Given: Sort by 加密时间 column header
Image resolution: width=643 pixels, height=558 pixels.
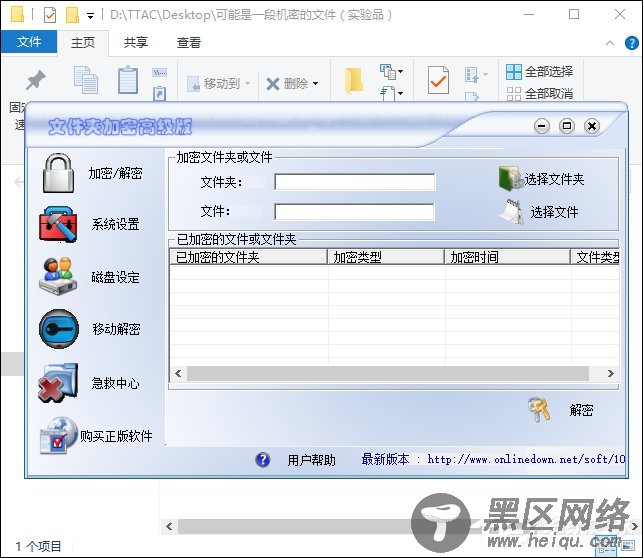Looking at the screenshot, I should tap(508, 257).
